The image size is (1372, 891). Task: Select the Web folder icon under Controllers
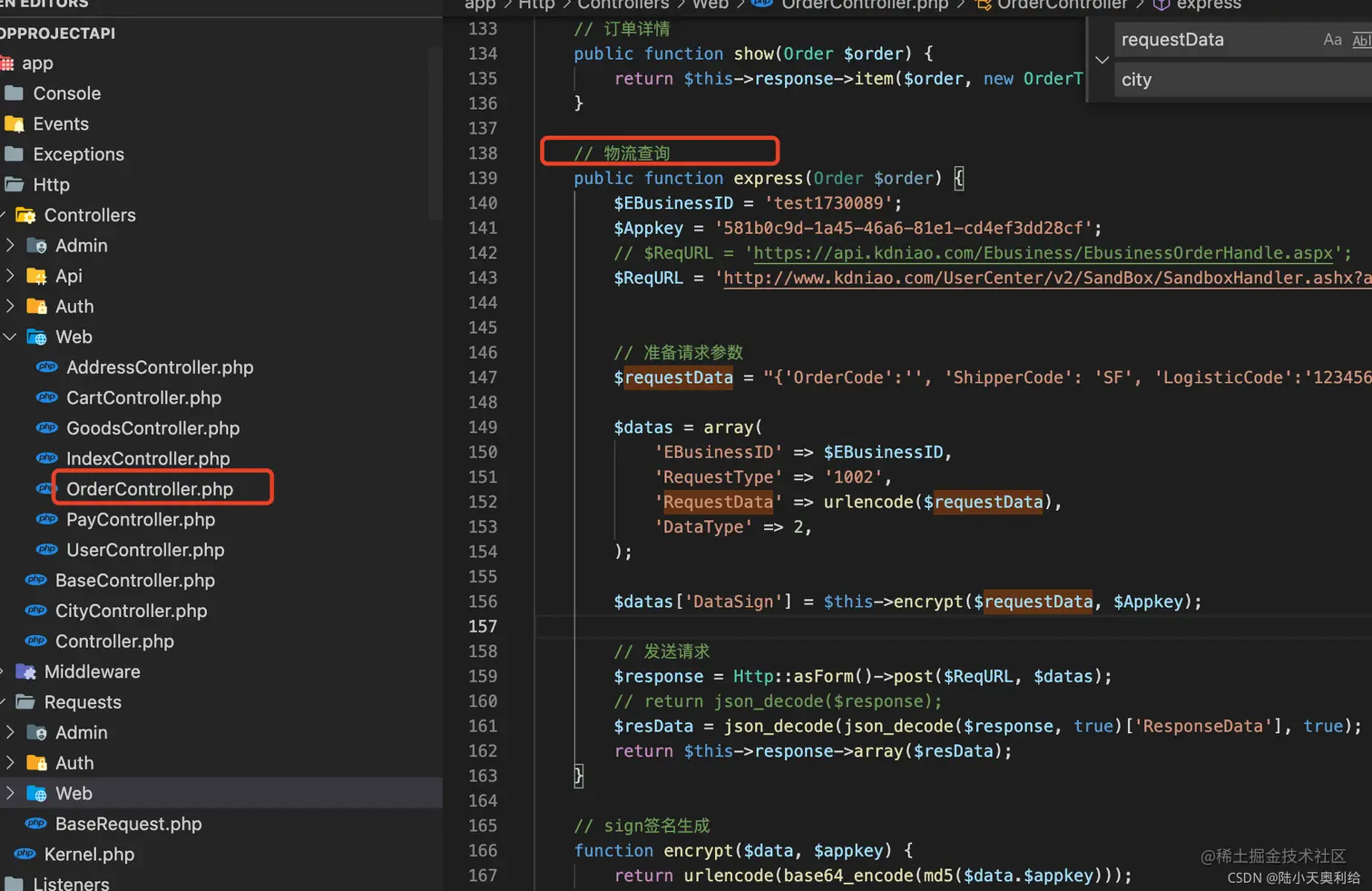pyautogui.click(x=36, y=338)
